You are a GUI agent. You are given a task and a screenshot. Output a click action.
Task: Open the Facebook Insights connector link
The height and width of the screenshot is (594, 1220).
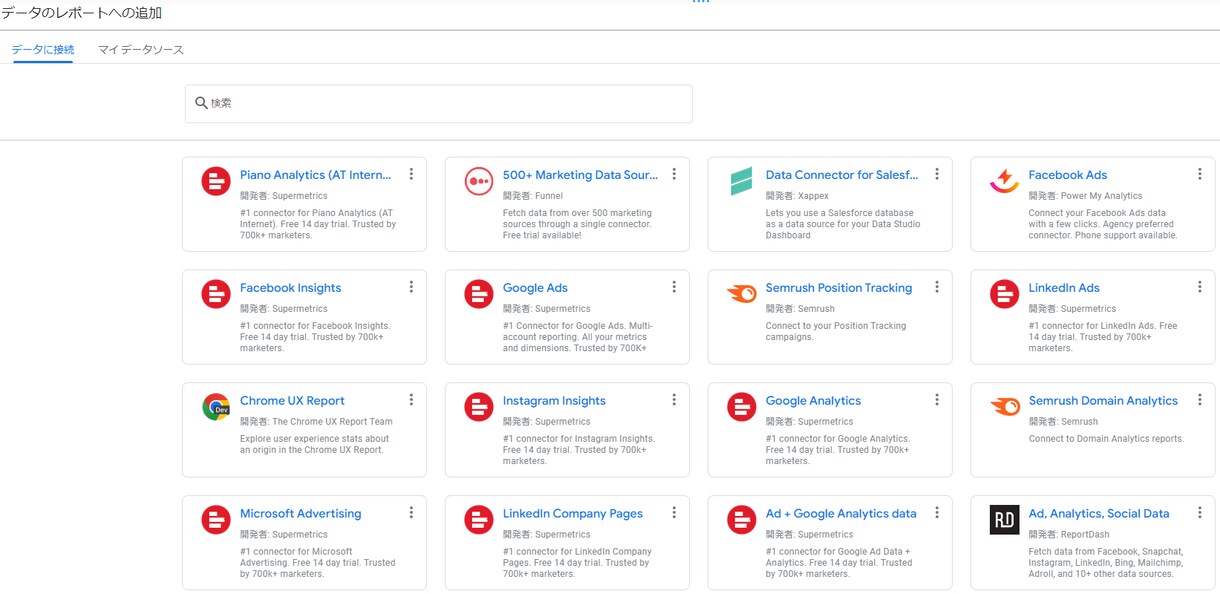click(290, 288)
